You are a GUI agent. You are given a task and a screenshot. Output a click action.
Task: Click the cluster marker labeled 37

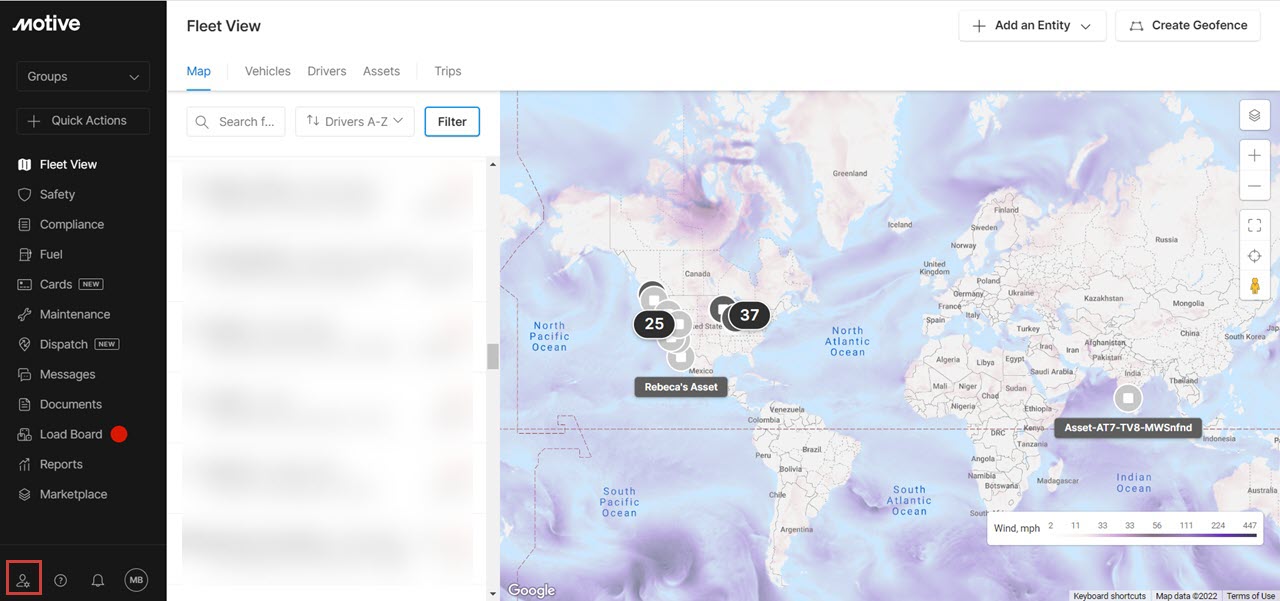[749, 316]
